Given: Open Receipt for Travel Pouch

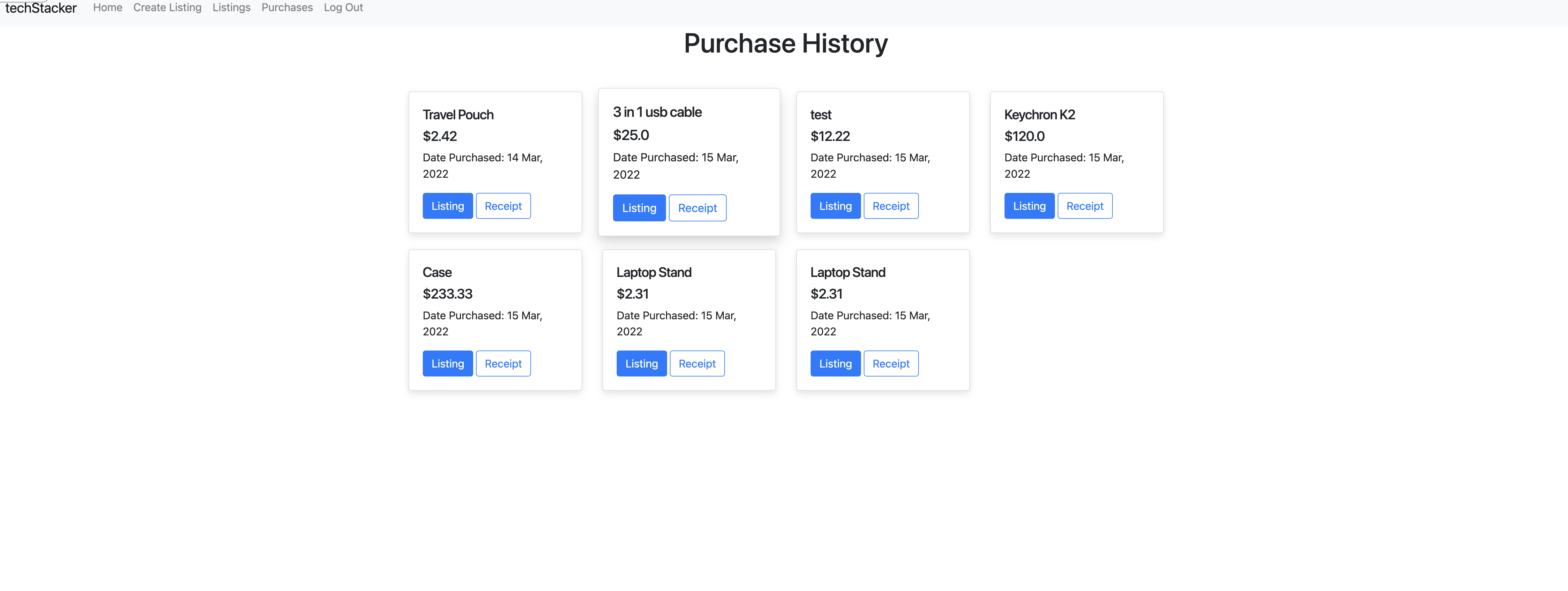Looking at the screenshot, I should (x=503, y=206).
